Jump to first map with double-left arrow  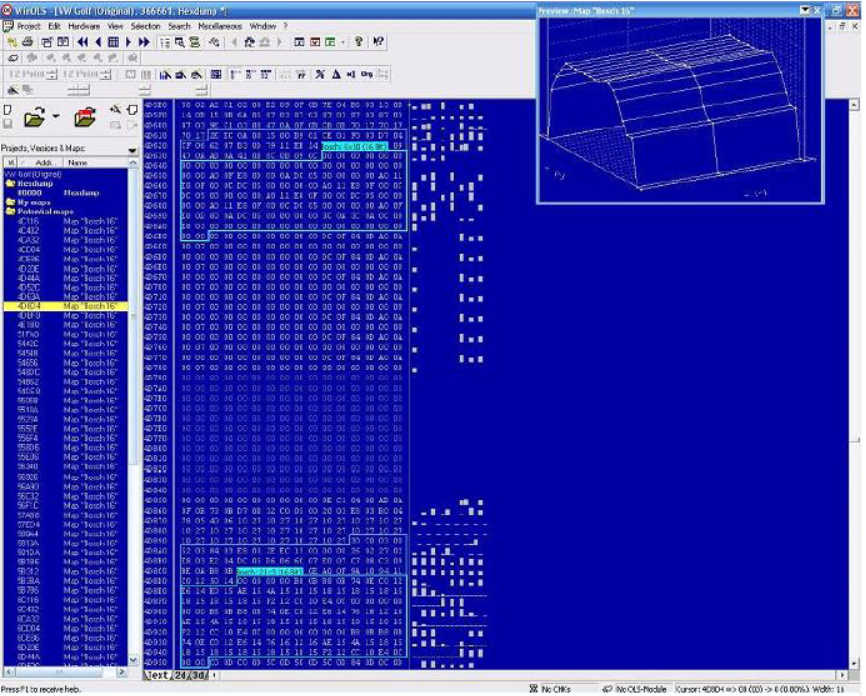click(x=81, y=42)
